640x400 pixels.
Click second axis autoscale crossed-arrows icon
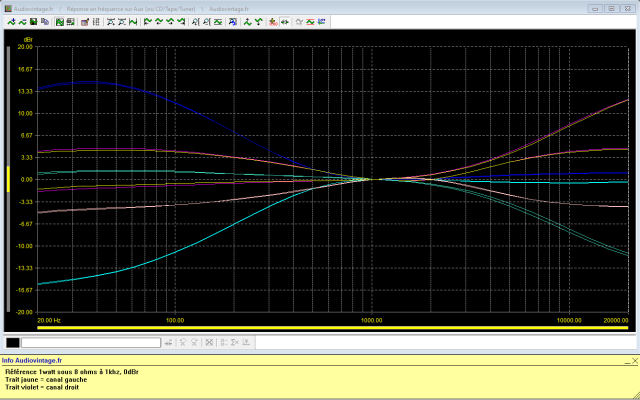click(122, 22)
